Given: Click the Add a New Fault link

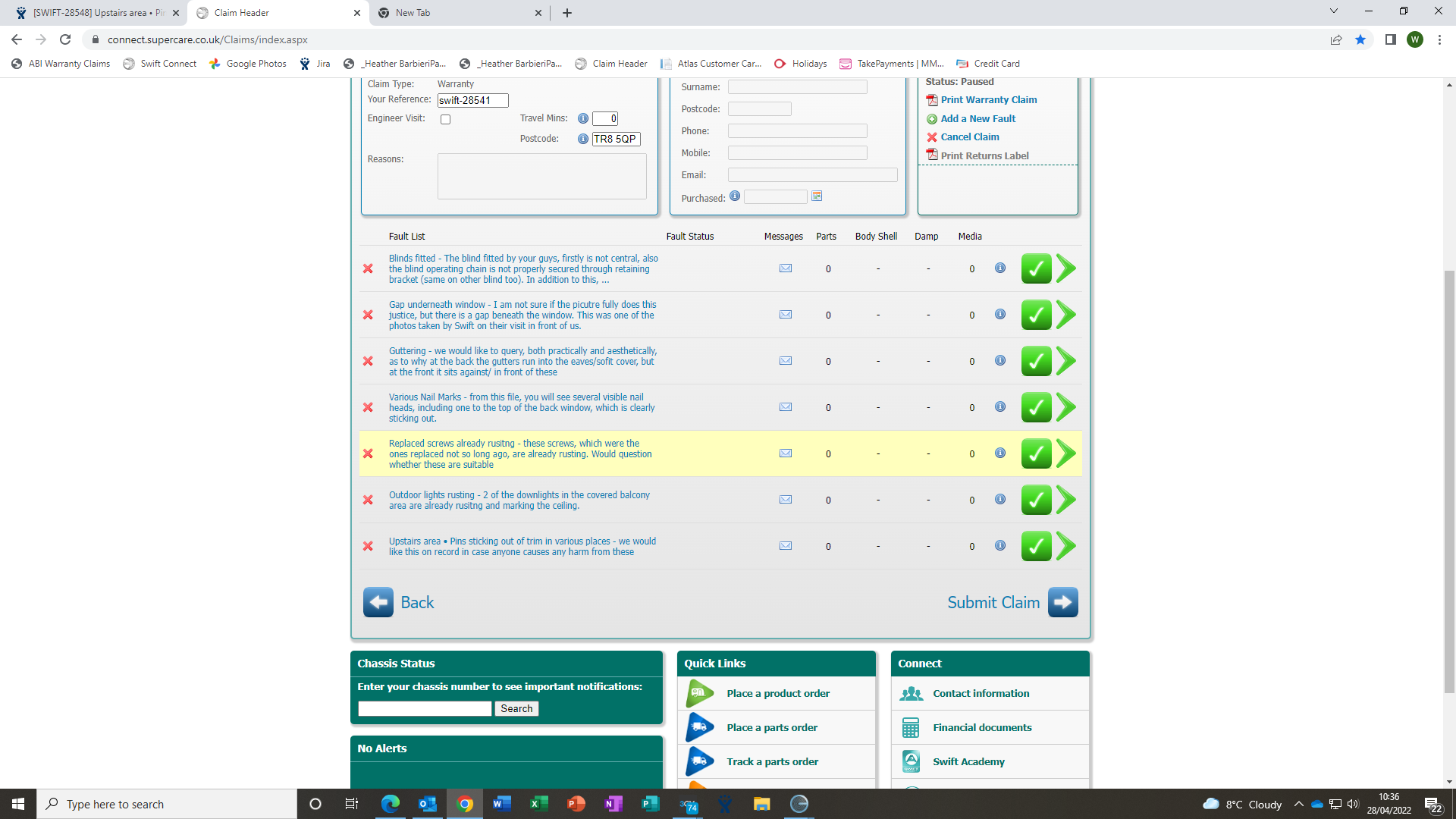Looking at the screenshot, I should pyautogui.click(x=977, y=119).
